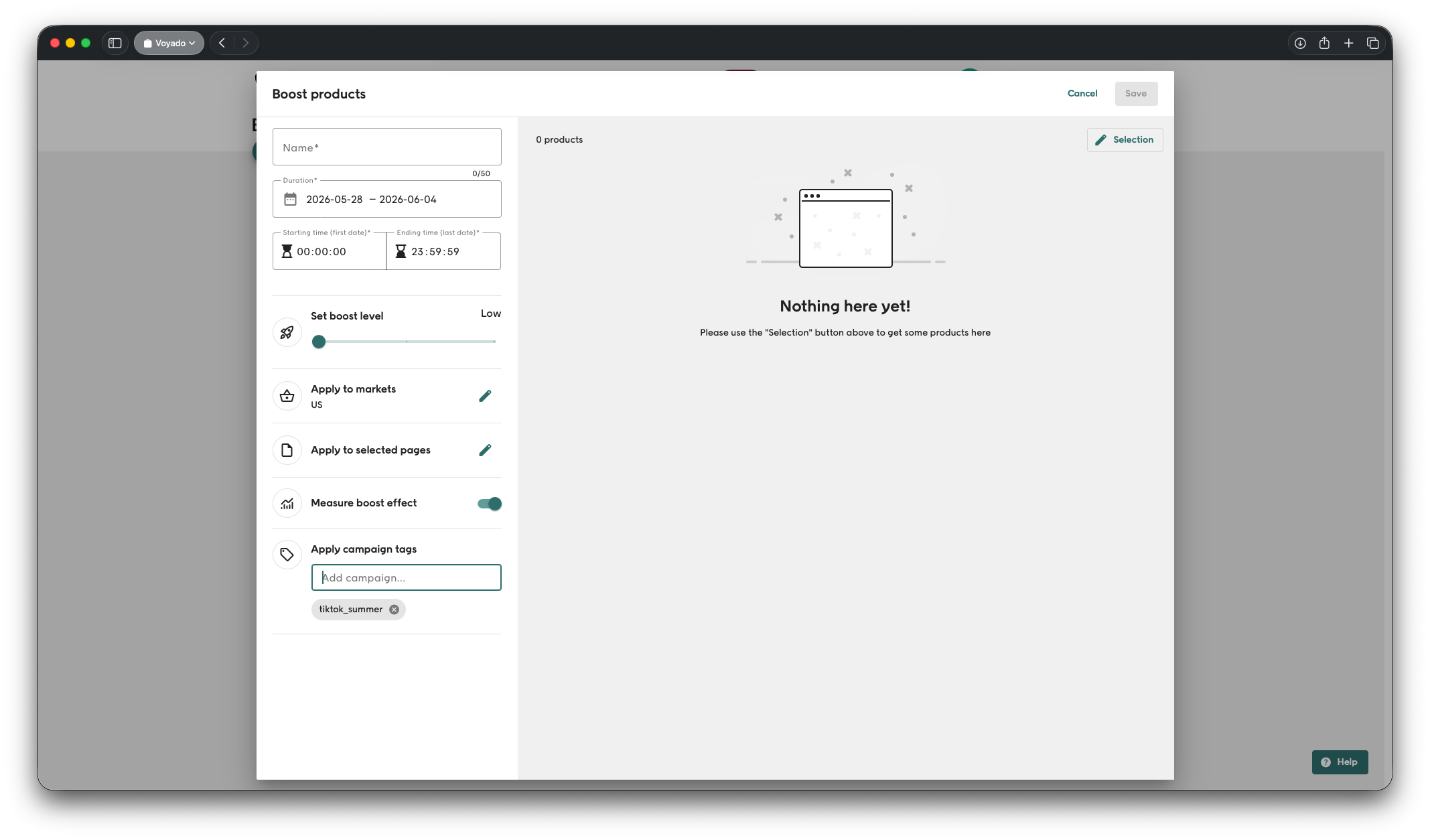Click the 0 products count text
1430x840 pixels.
tap(559, 139)
